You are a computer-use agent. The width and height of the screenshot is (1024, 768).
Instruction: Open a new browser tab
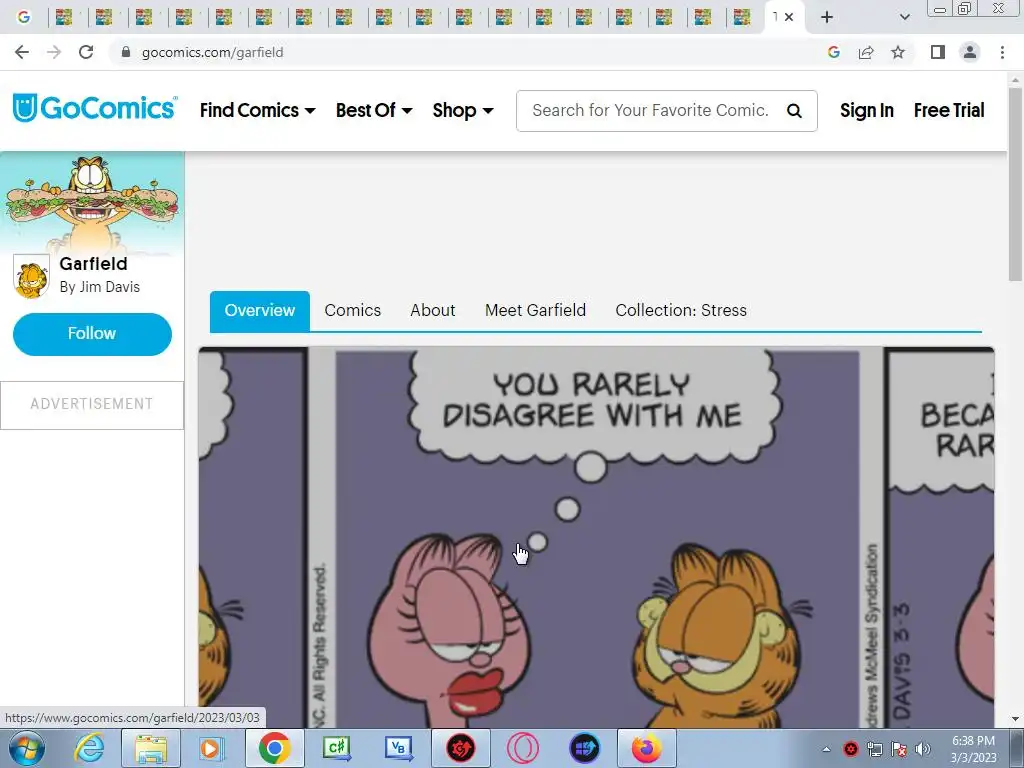click(827, 17)
